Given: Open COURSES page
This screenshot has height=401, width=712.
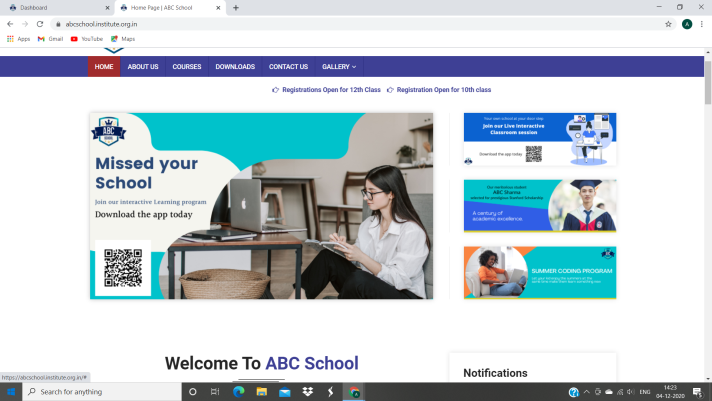Looking at the screenshot, I should (x=187, y=67).
